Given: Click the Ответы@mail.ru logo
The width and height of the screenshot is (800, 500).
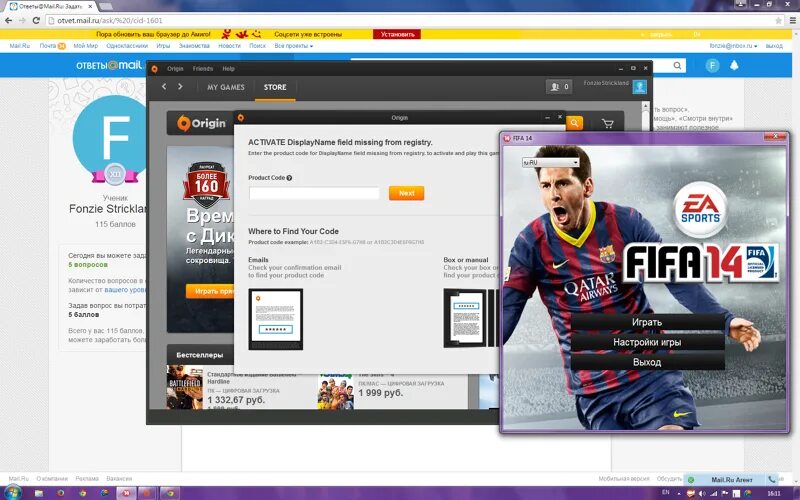Looking at the screenshot, I should coord(109,65).
